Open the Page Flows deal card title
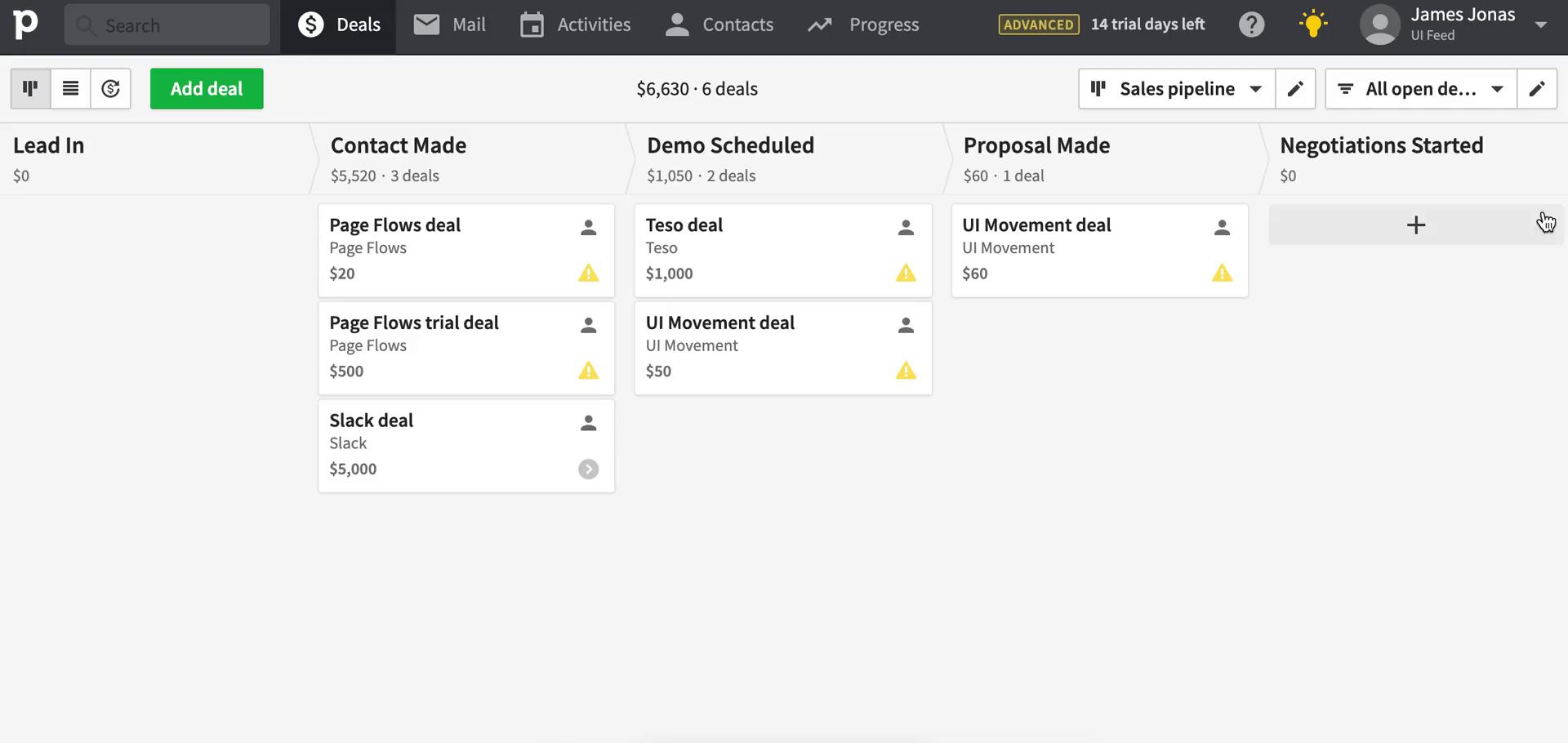Image resolution: width=1568 pixels, height=743 pixels. point(395,225)
